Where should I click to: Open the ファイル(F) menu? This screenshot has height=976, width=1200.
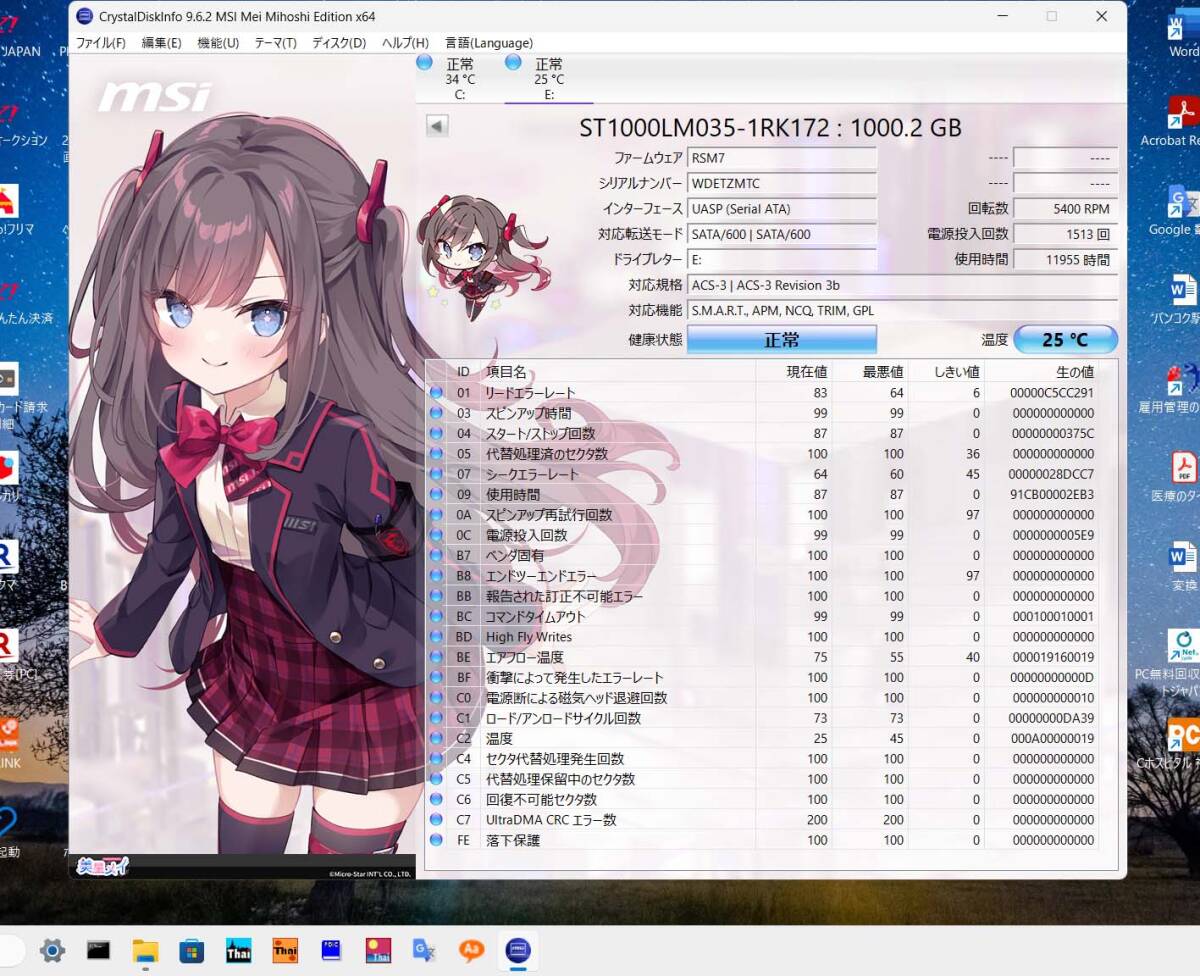[x=100, y=43]
